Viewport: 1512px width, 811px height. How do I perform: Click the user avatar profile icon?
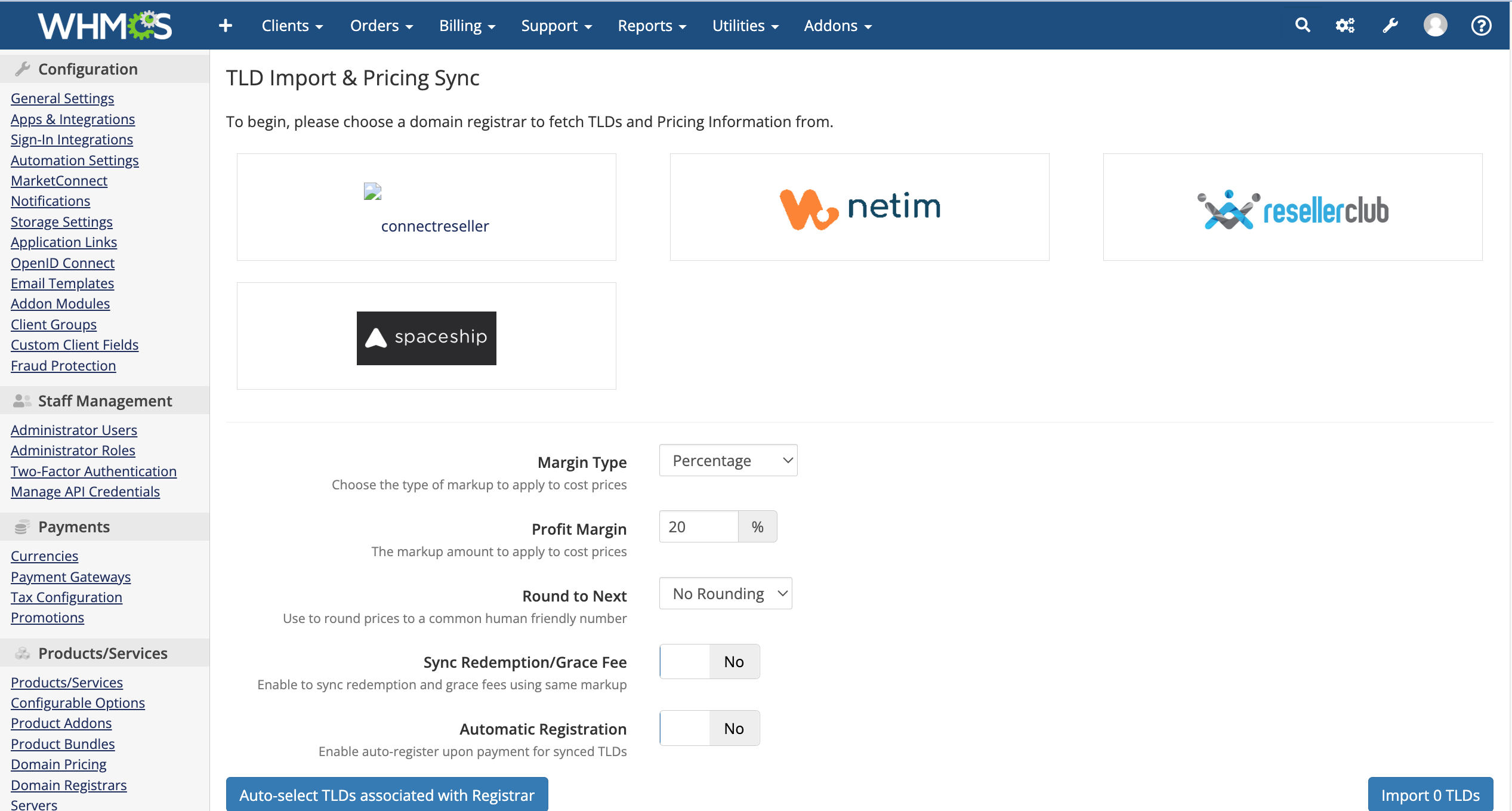pos(1435,26)
